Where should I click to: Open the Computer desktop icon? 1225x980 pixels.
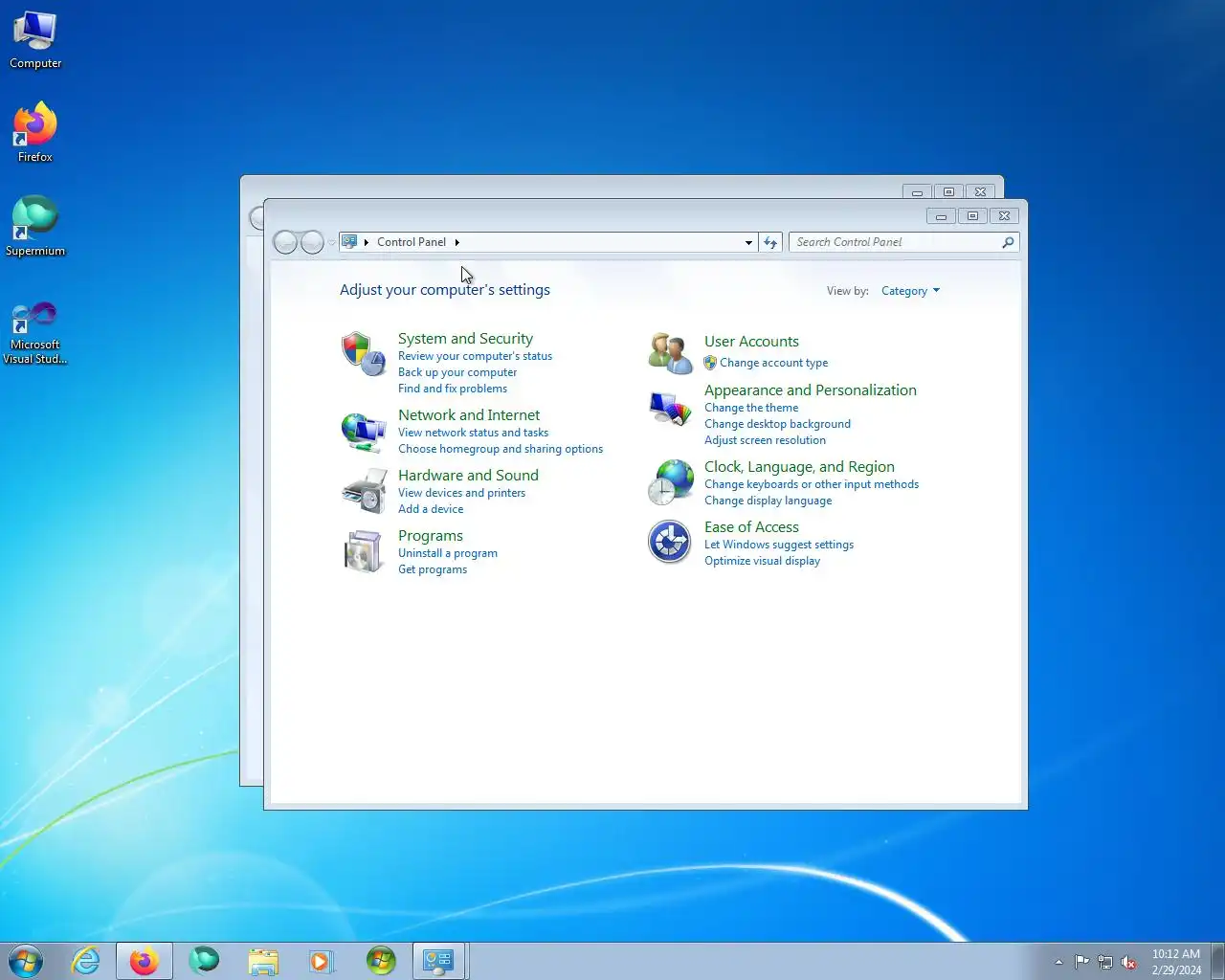click(35, 40)
